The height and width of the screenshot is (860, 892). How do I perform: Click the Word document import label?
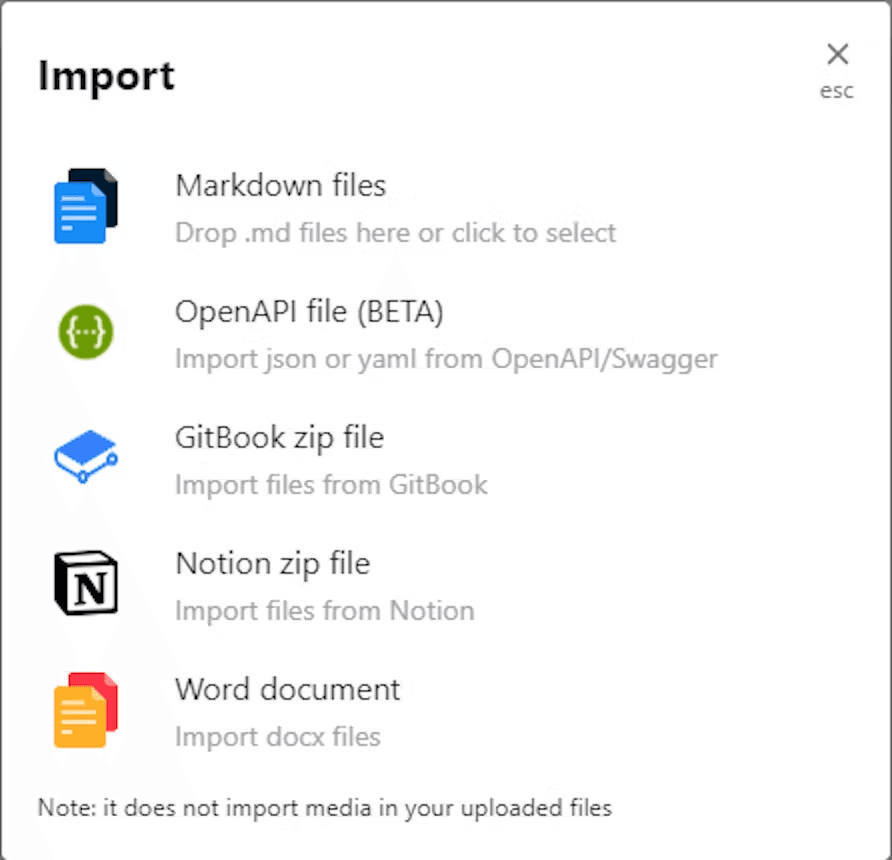pos(287,689)
